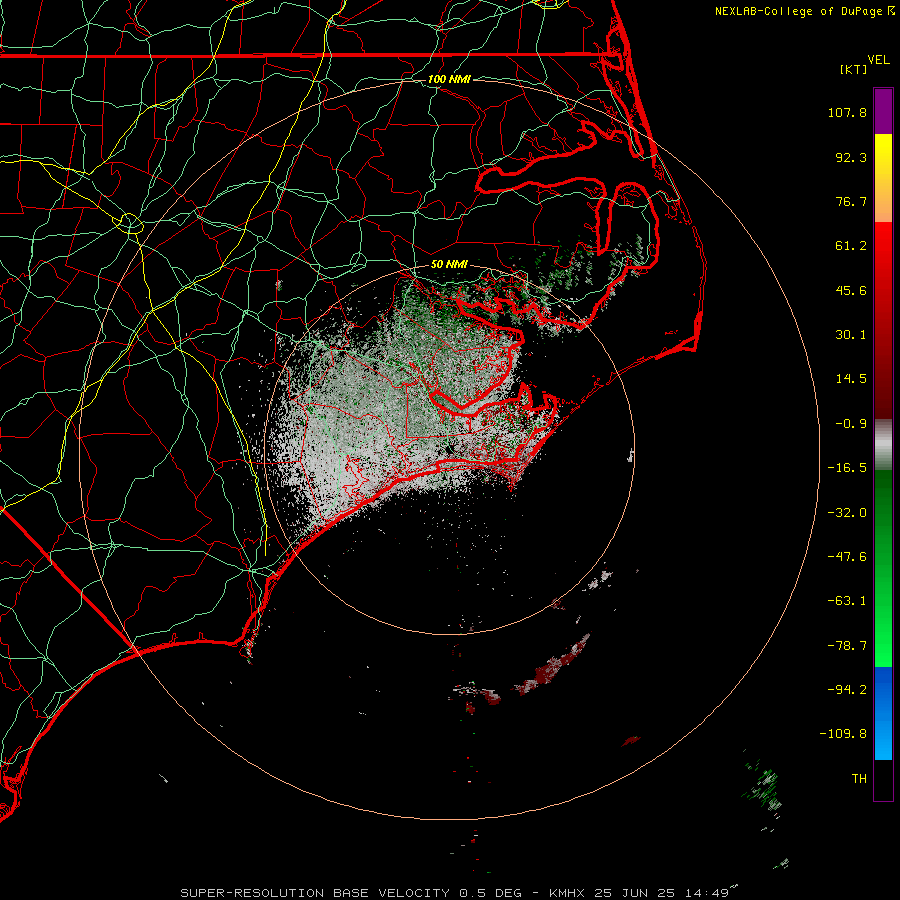Select the -32.0 velocity scale value

point(847,513)
